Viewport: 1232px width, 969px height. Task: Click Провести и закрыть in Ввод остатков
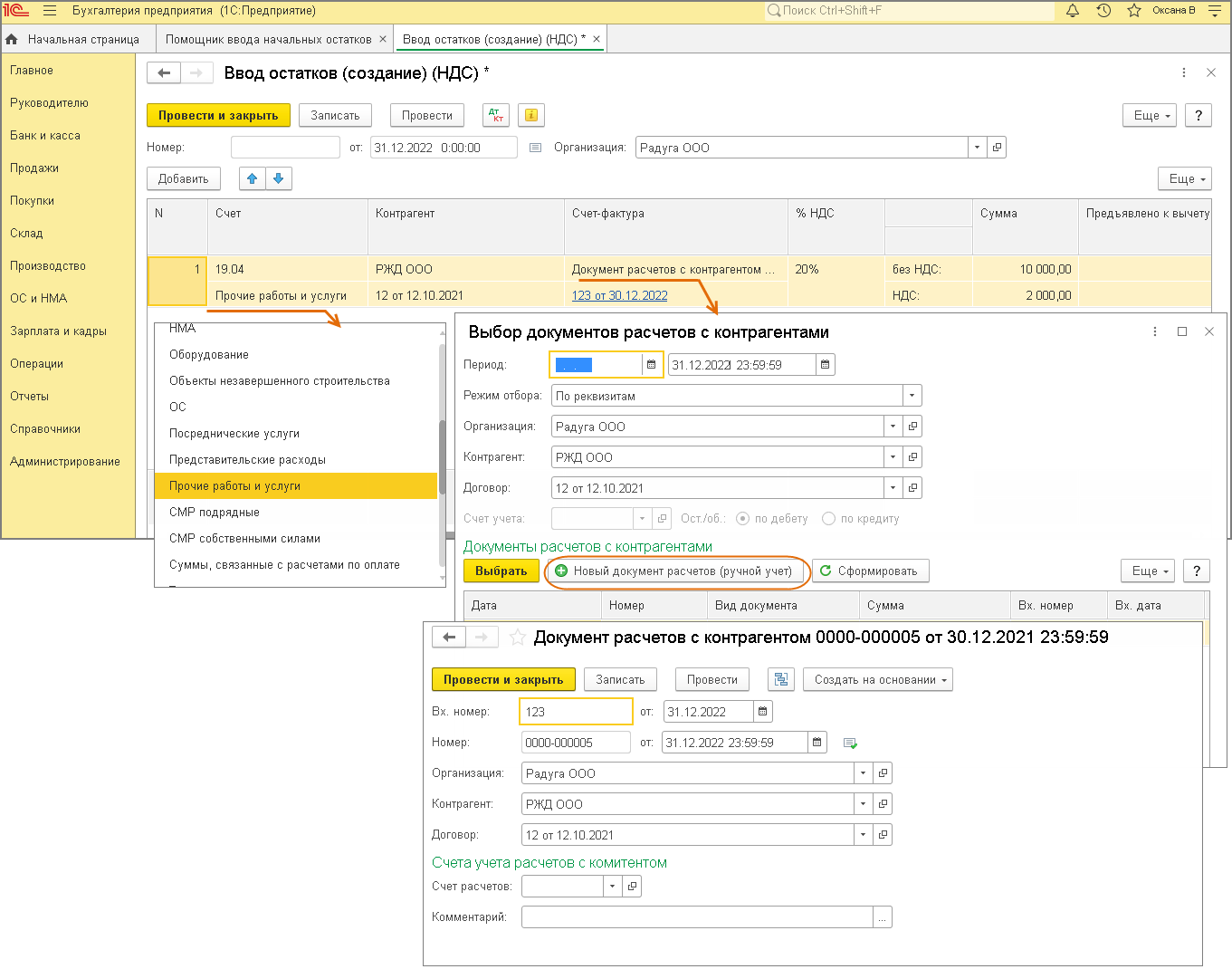click(x=218, y=115)
